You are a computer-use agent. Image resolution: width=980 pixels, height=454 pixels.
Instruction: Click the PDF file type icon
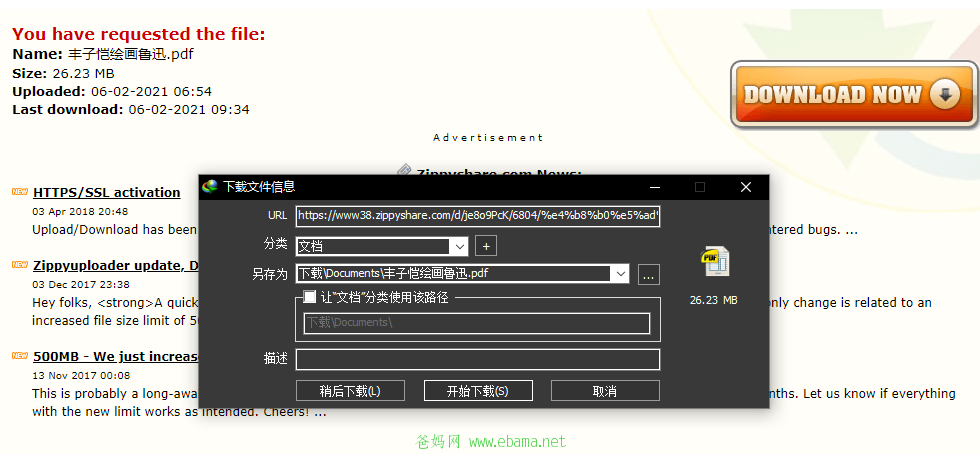(x=714, y=261)
